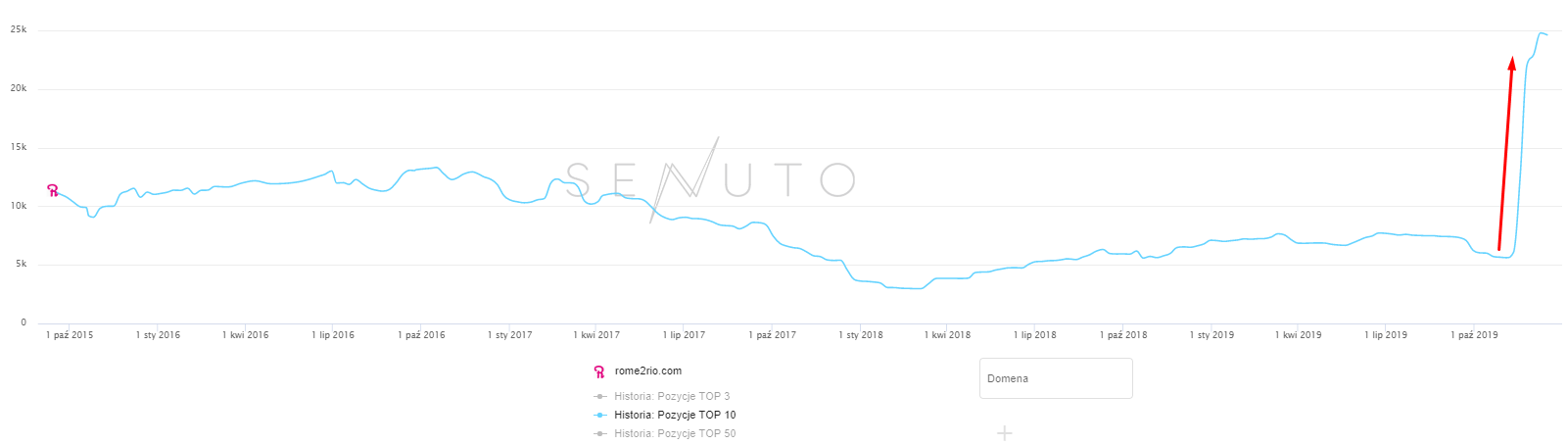1568x445 pixels.
Task: Click the peak of the blue line
Action: point(1542,33)
